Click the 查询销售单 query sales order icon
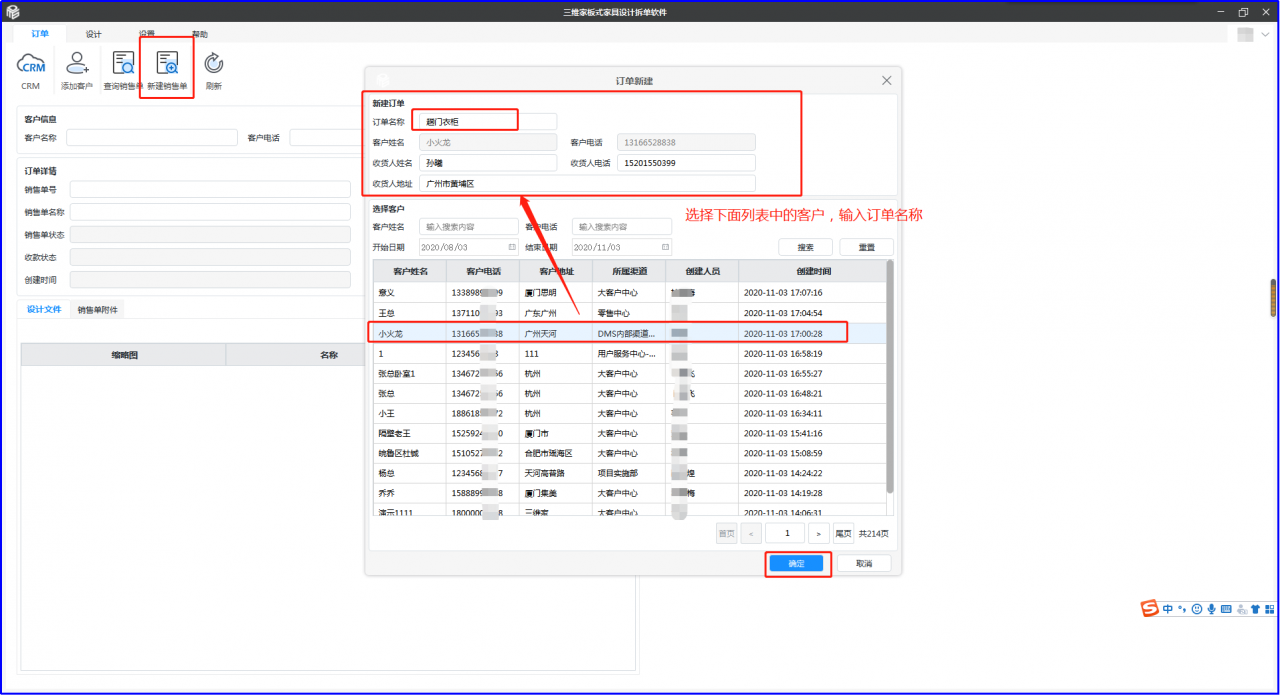Viewport: 1280px width, 696px height. pyautogui.click(x=123, y=64)
